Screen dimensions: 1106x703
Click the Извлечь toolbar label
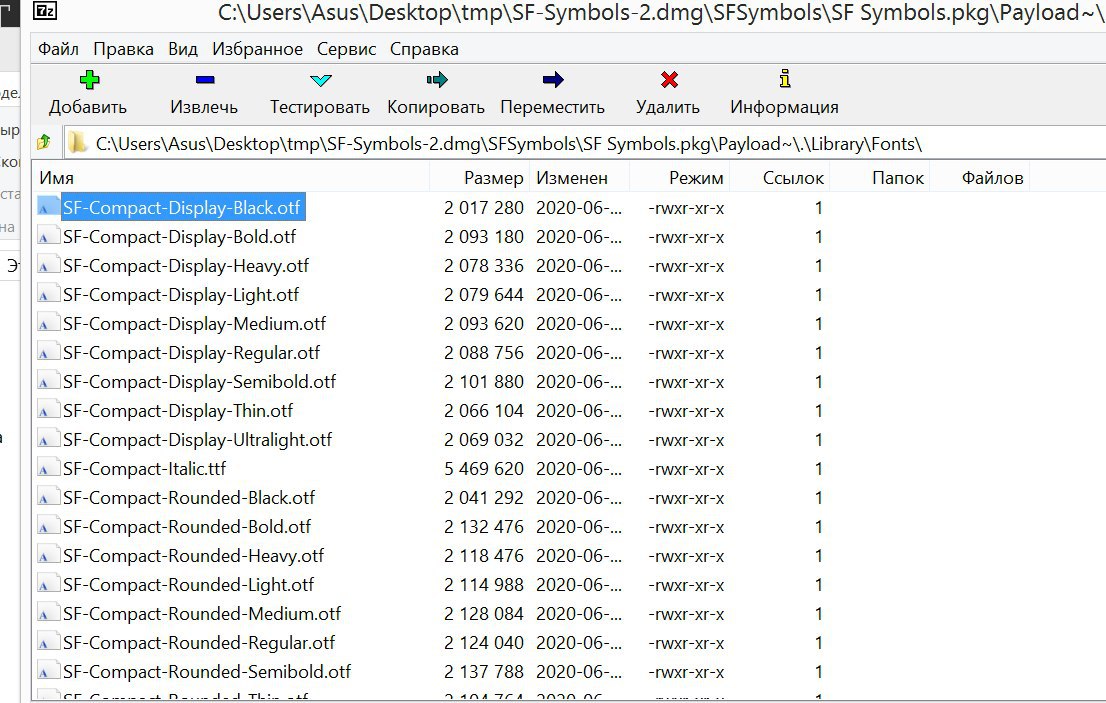coord(204,107)
